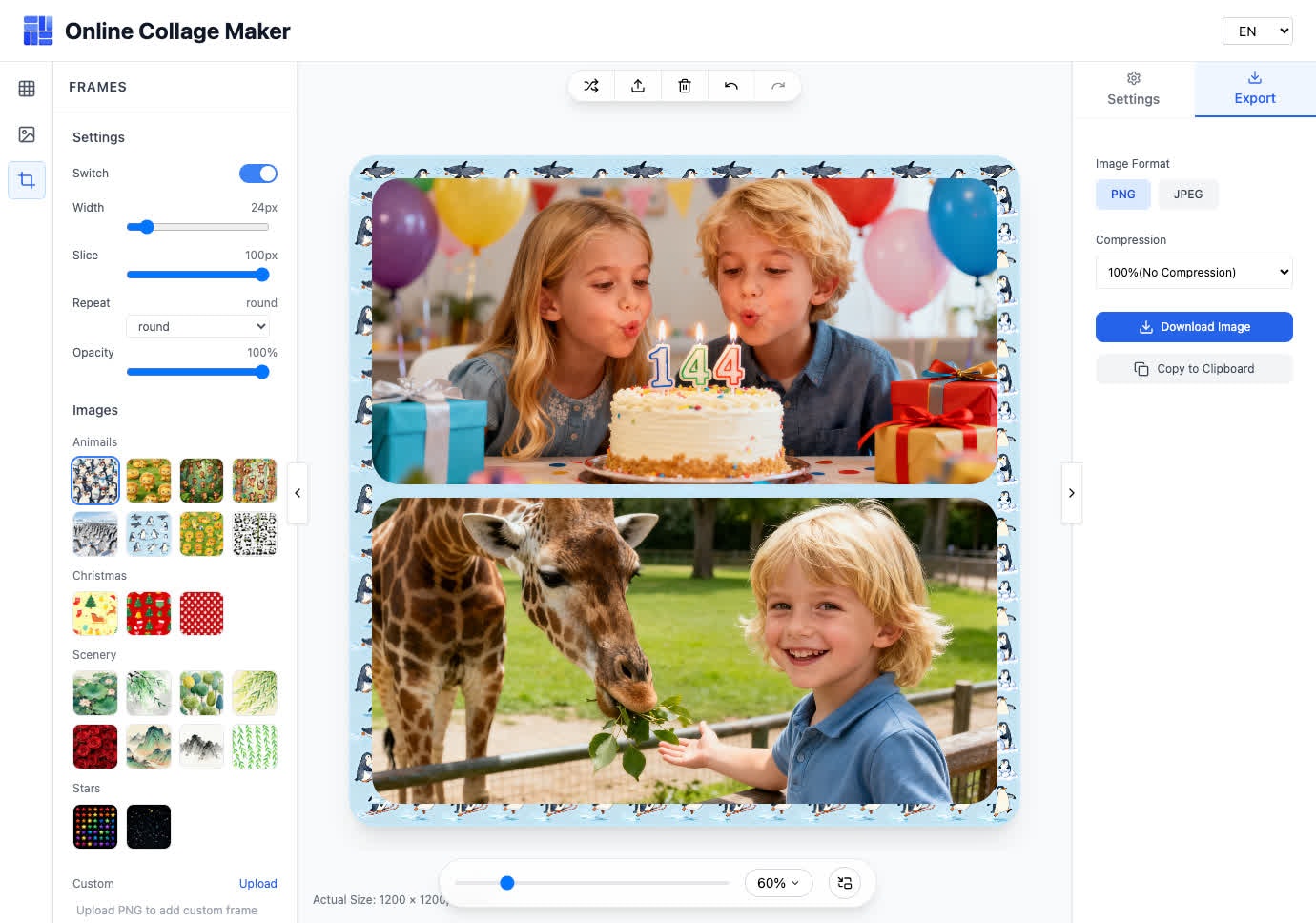Click the redo icon
This screenshot has width=1316, height=923.
[x=777, y=85]
